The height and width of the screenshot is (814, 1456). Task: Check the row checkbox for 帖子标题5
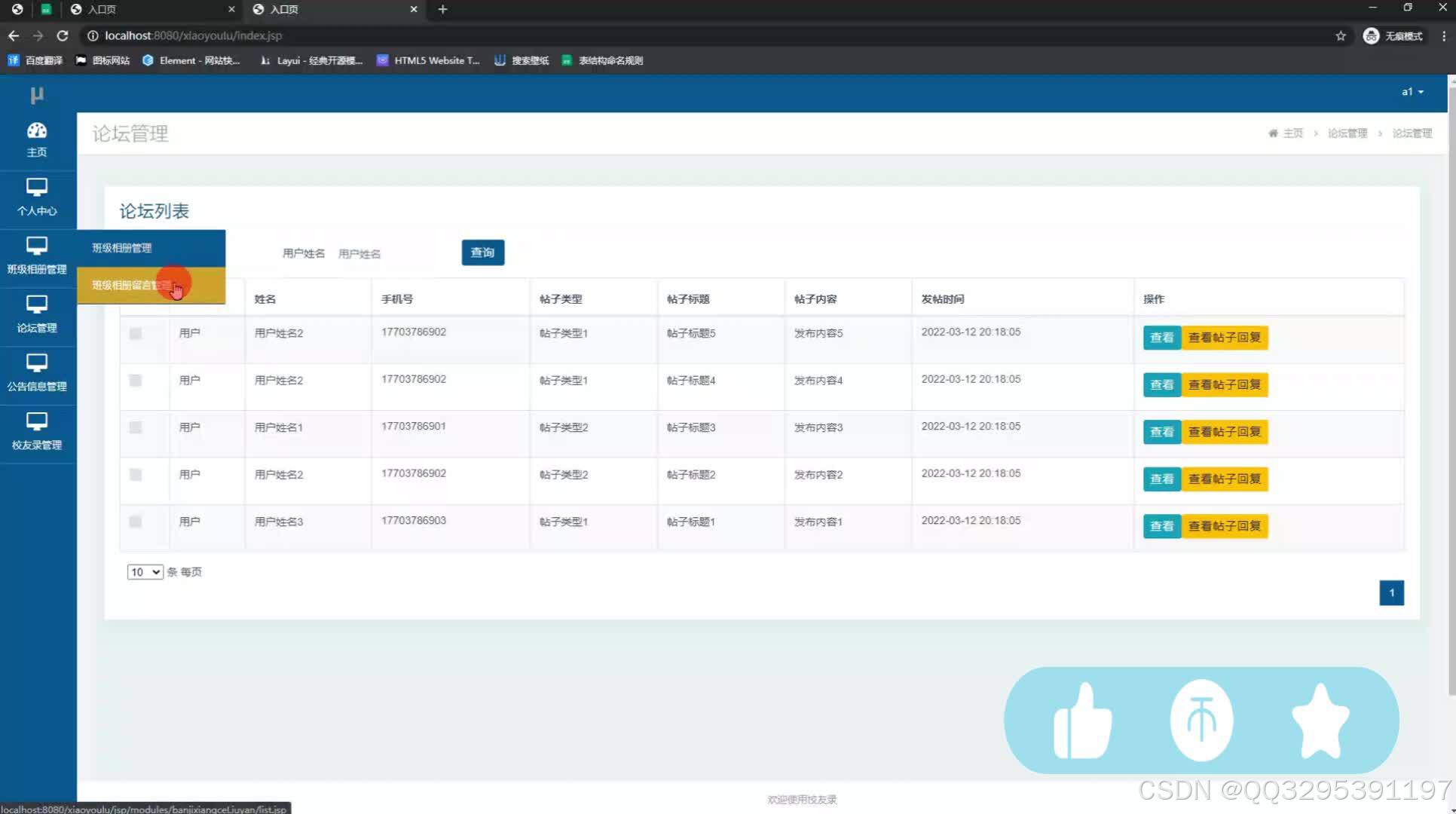(x=136, y=333)
